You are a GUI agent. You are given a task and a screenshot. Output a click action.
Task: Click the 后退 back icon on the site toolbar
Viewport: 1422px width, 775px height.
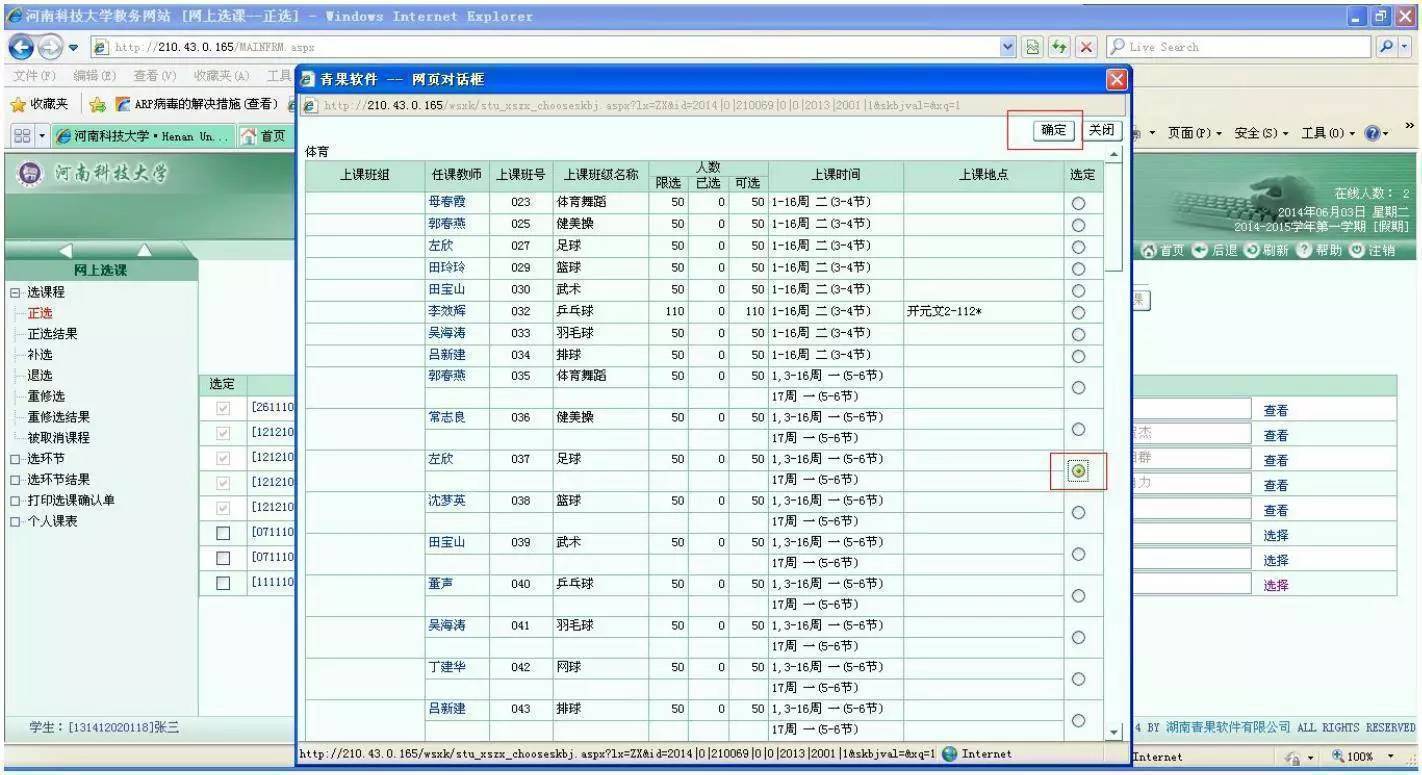tap(1200, 251)
